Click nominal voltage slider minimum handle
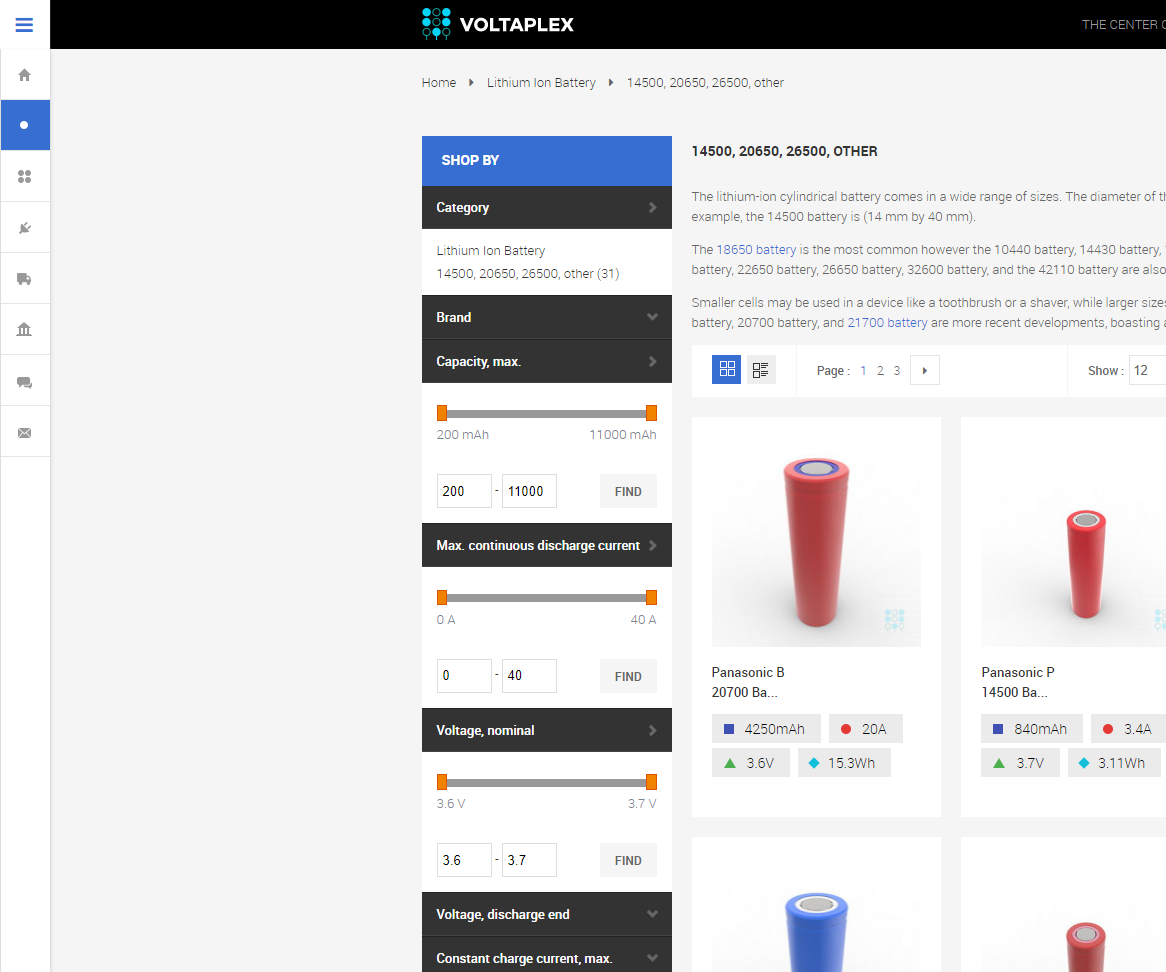Viewport: 1166px width, 972px height. (x=442, y=782)
